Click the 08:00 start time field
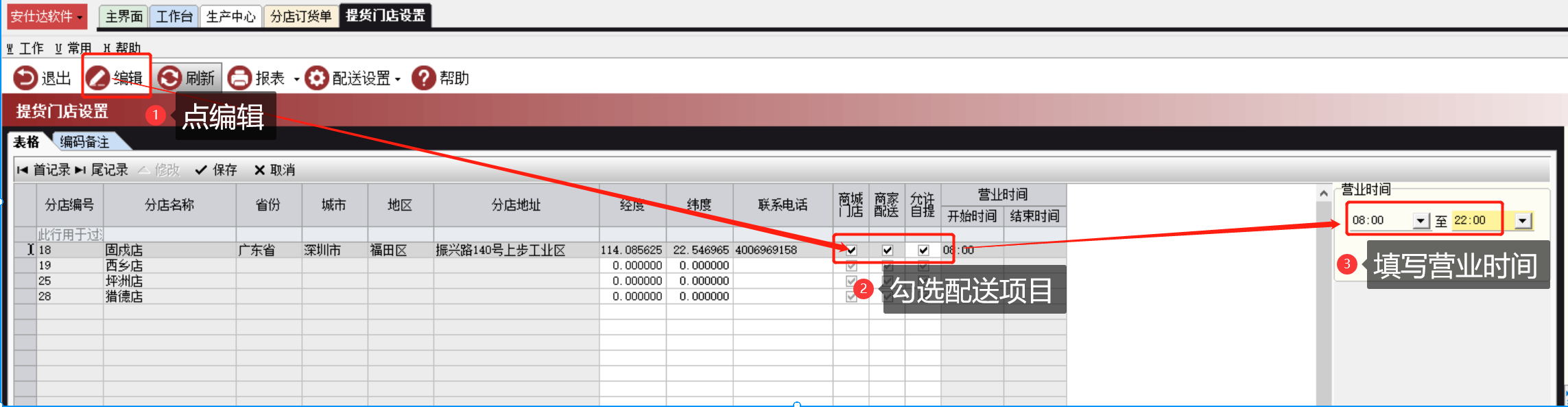The height and width of the screenshot is (407, 1568). pyautogui.click(x=1381, y=220)
